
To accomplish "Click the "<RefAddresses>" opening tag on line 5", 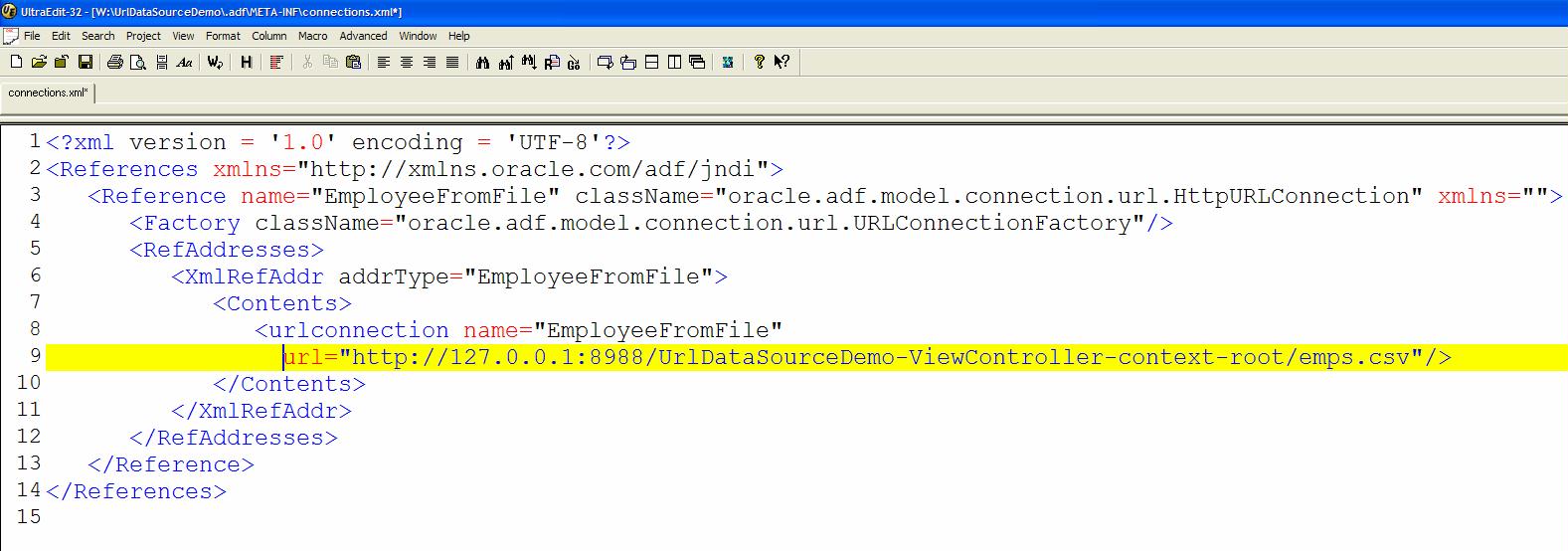I will tap(227, 250).
